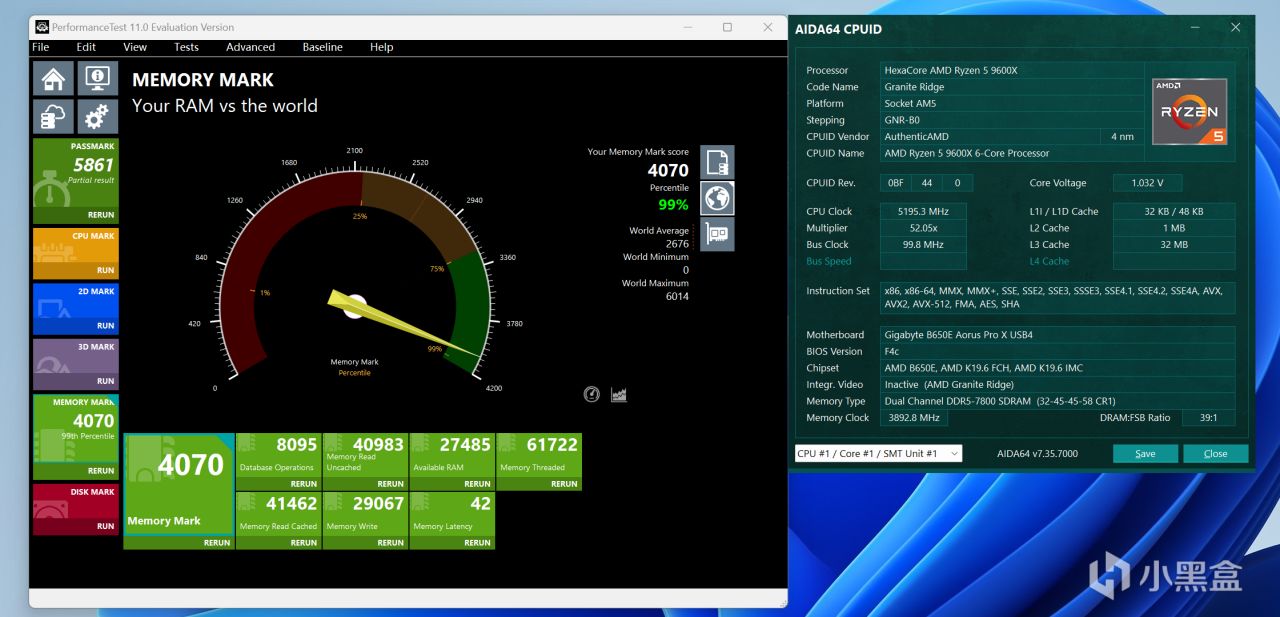Click the Code Name value Granite Ridge
Screen dimensions: 1280x617
1012,87
